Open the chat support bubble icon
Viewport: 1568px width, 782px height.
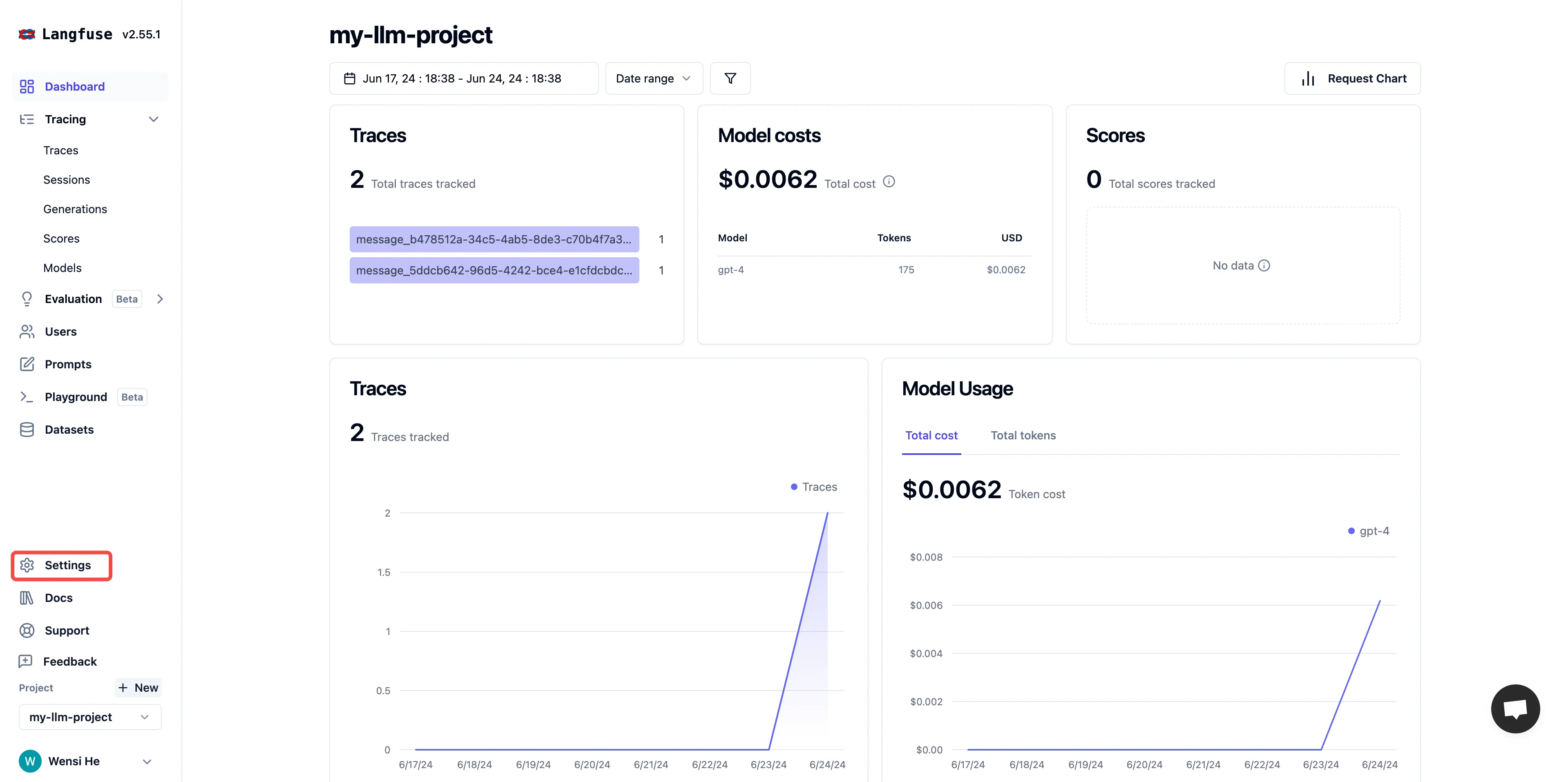[x=1514, y=709]
